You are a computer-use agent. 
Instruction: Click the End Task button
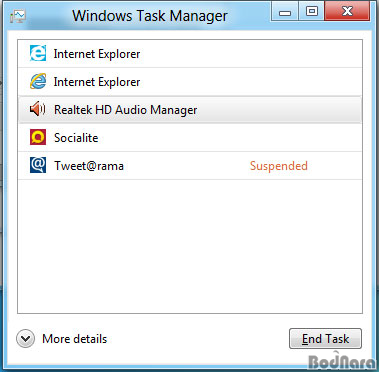(x=325, y=339)
